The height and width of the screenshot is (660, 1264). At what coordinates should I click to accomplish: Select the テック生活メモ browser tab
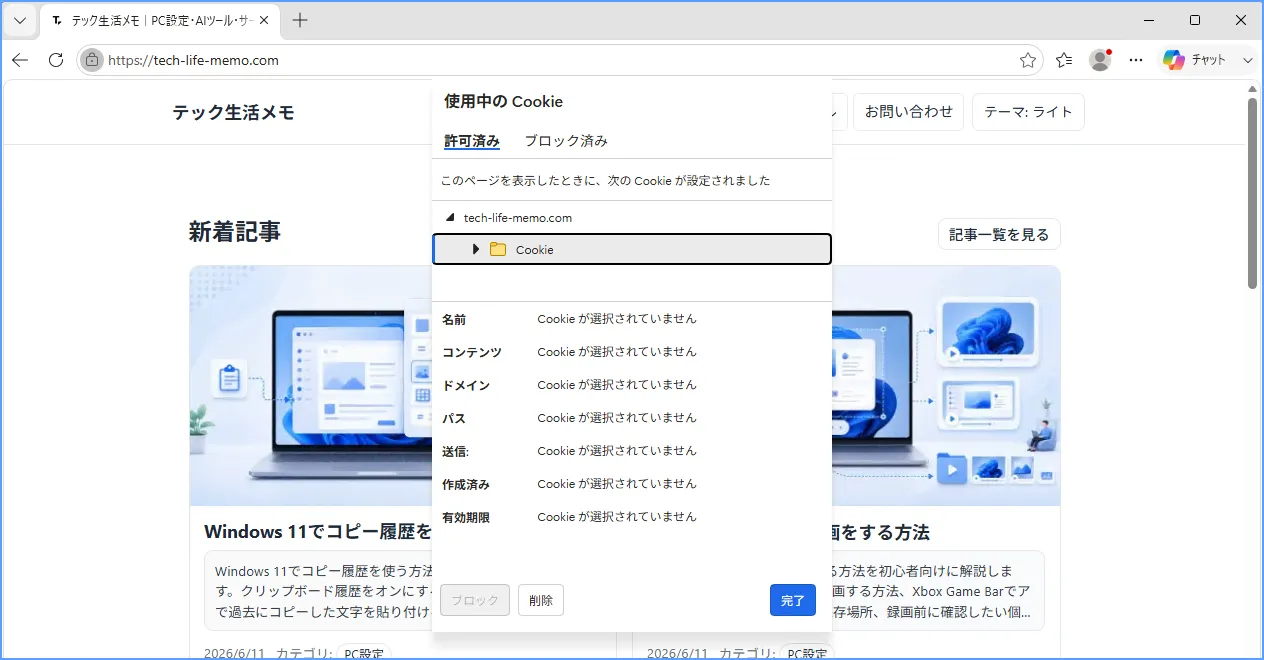pos(161,20)
